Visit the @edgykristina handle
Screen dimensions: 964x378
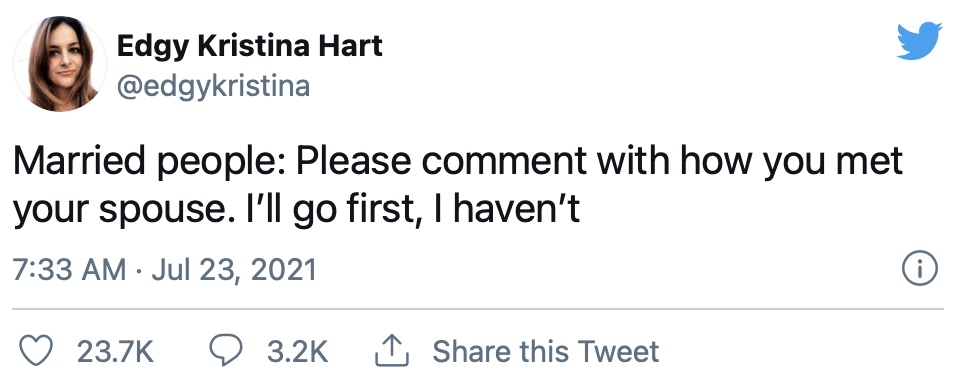(x=213, y=85)
